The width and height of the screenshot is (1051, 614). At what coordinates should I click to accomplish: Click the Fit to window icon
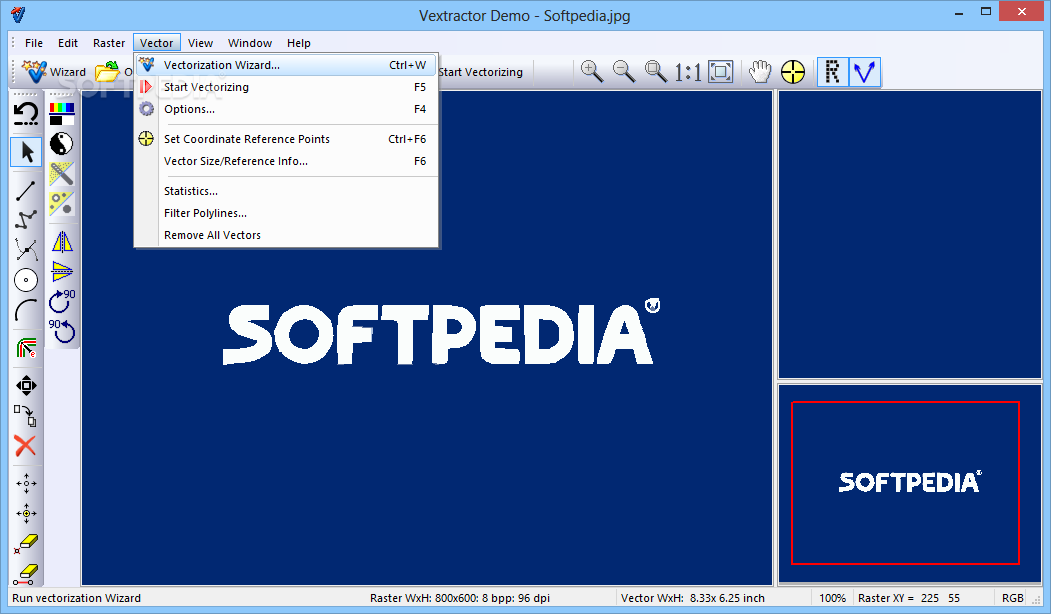click(721, 72)
